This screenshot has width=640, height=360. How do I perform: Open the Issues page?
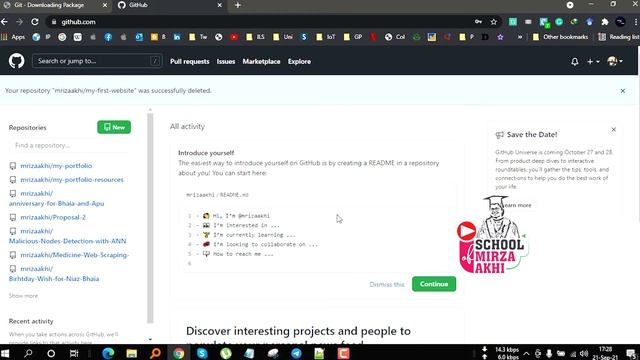[x=226, y=62]
